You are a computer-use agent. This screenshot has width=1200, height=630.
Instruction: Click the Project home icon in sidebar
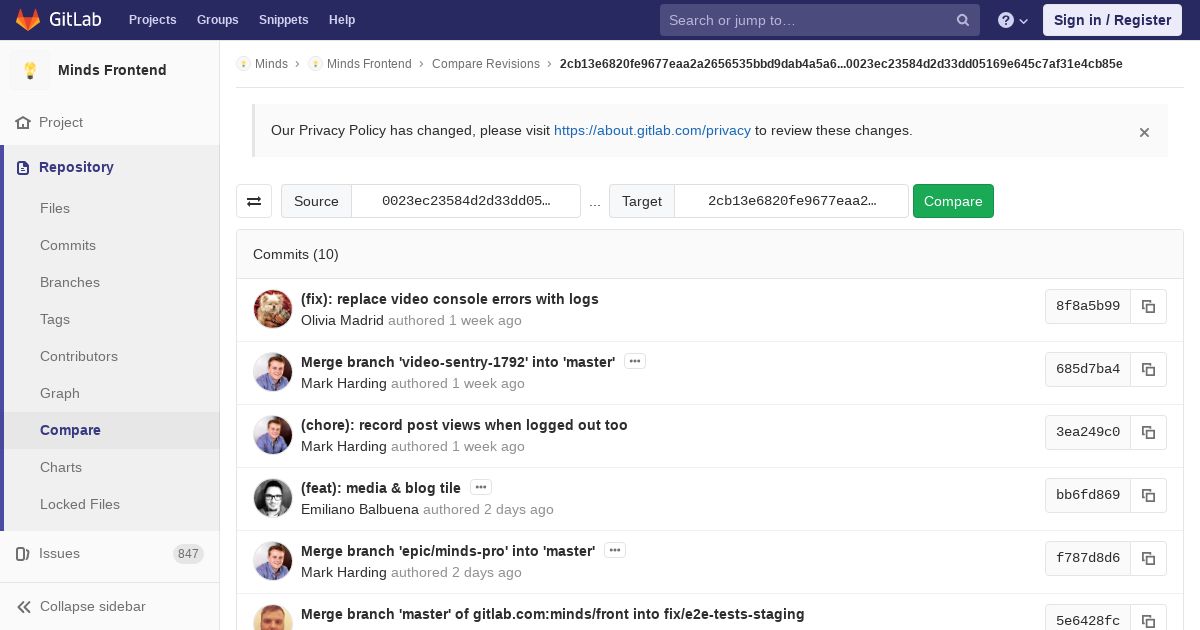click(23, 122)
